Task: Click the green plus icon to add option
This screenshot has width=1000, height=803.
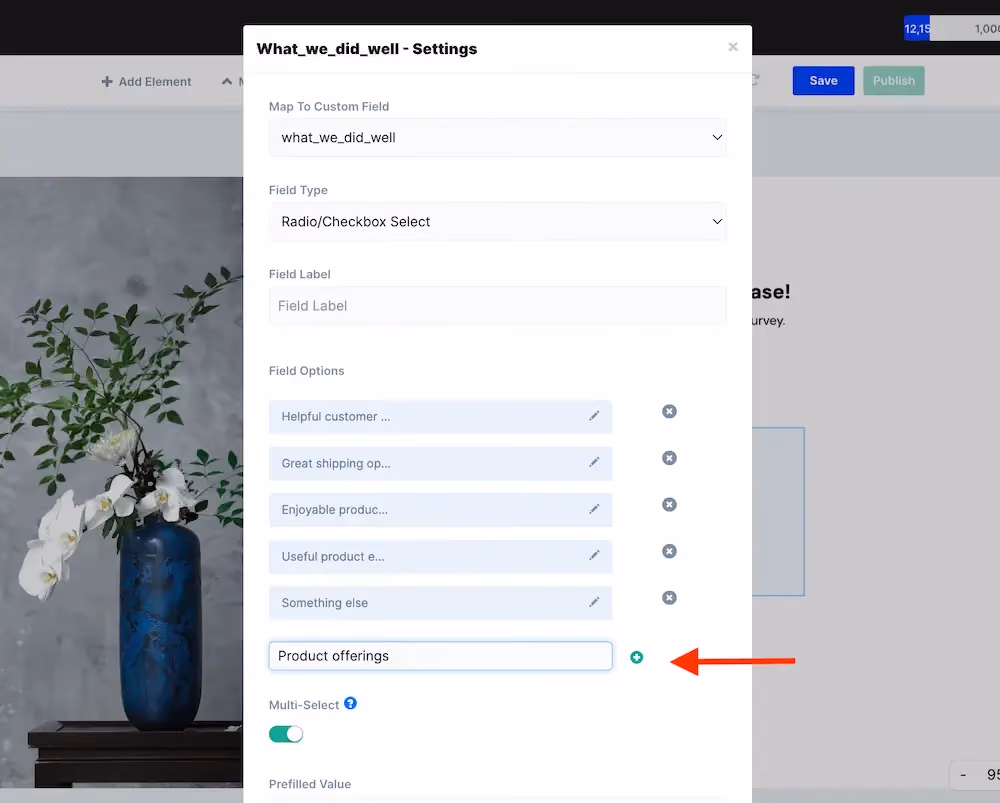Action: coord(636,657)
